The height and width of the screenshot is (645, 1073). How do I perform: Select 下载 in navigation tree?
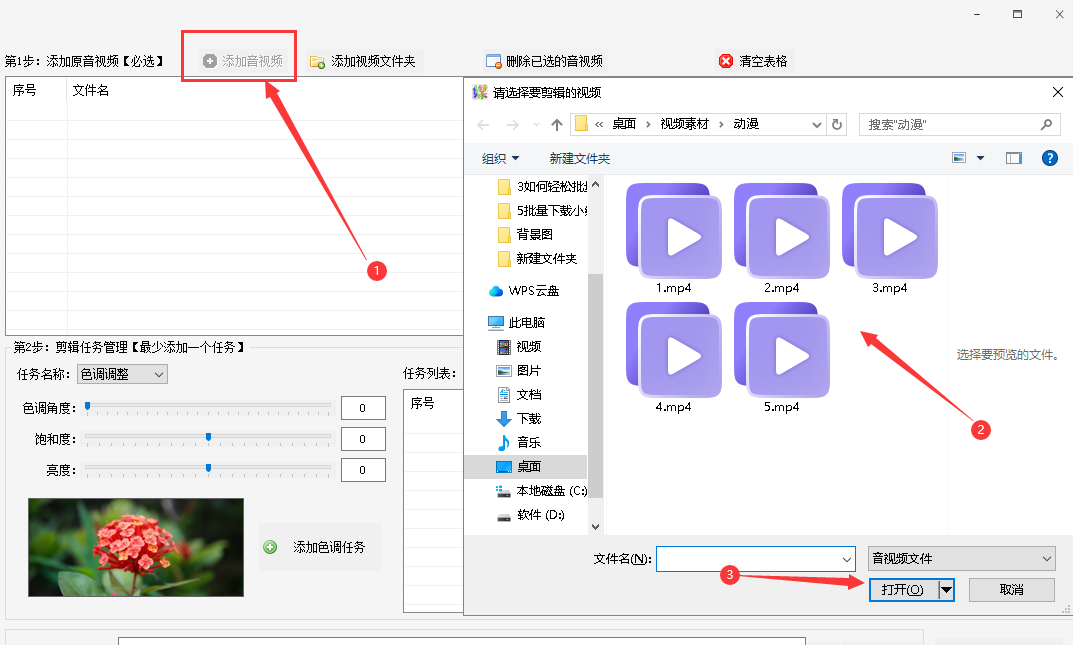[519, 419]
